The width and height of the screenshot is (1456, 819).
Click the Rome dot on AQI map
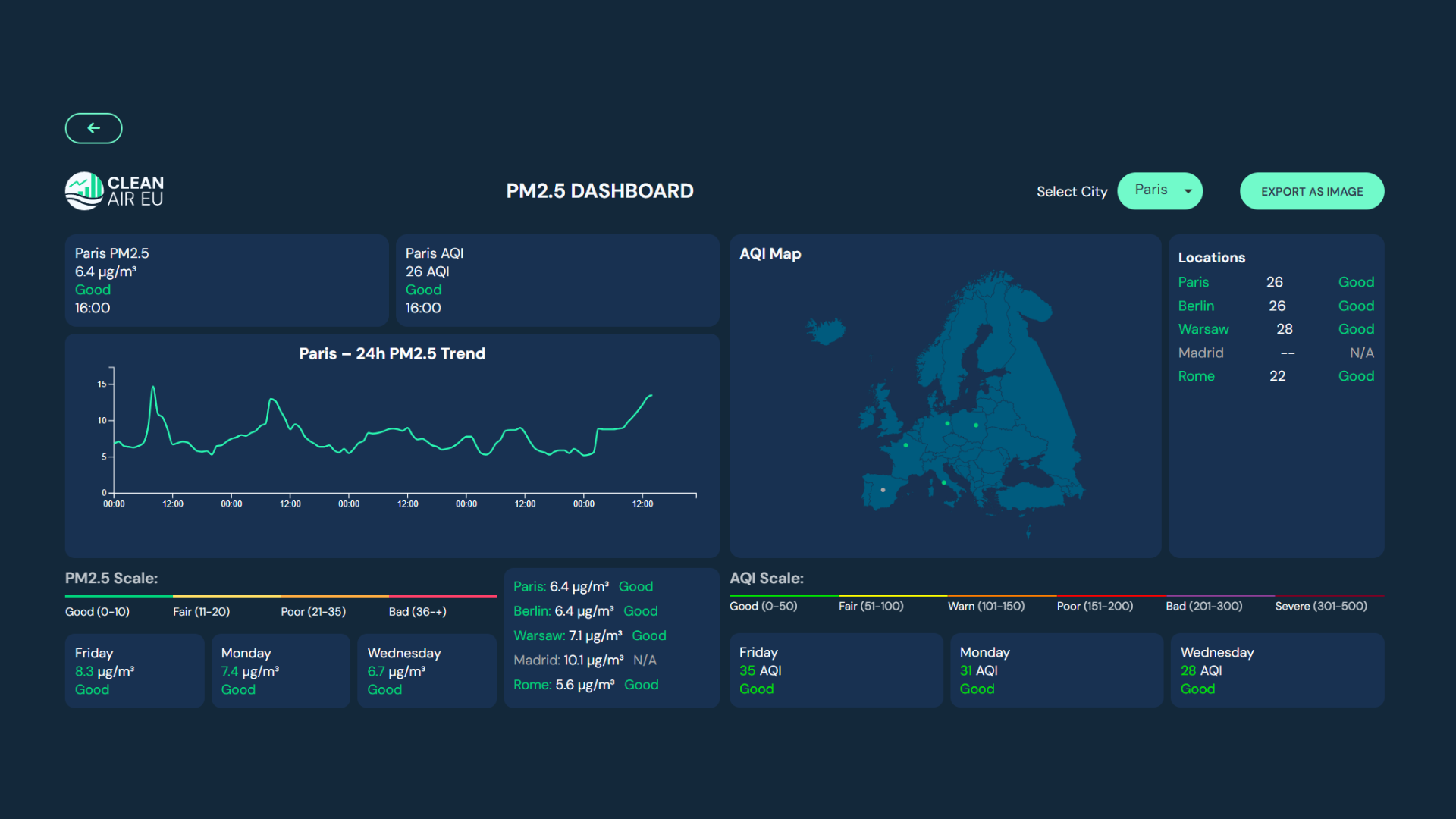point(944,482)
